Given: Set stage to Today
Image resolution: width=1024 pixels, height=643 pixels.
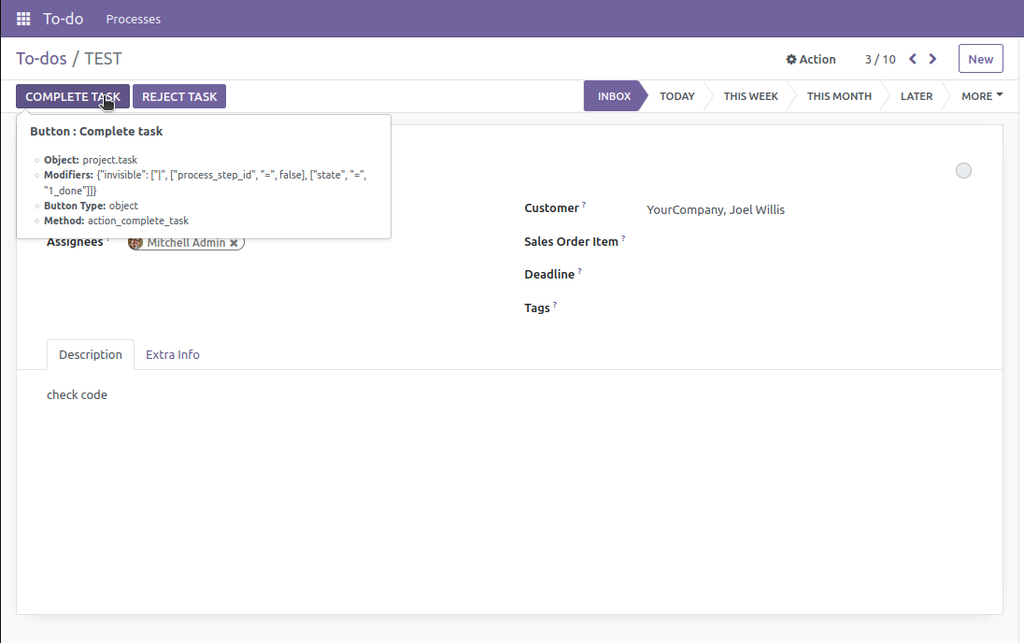Looking at the screenshot, I should tap(677, 96).
